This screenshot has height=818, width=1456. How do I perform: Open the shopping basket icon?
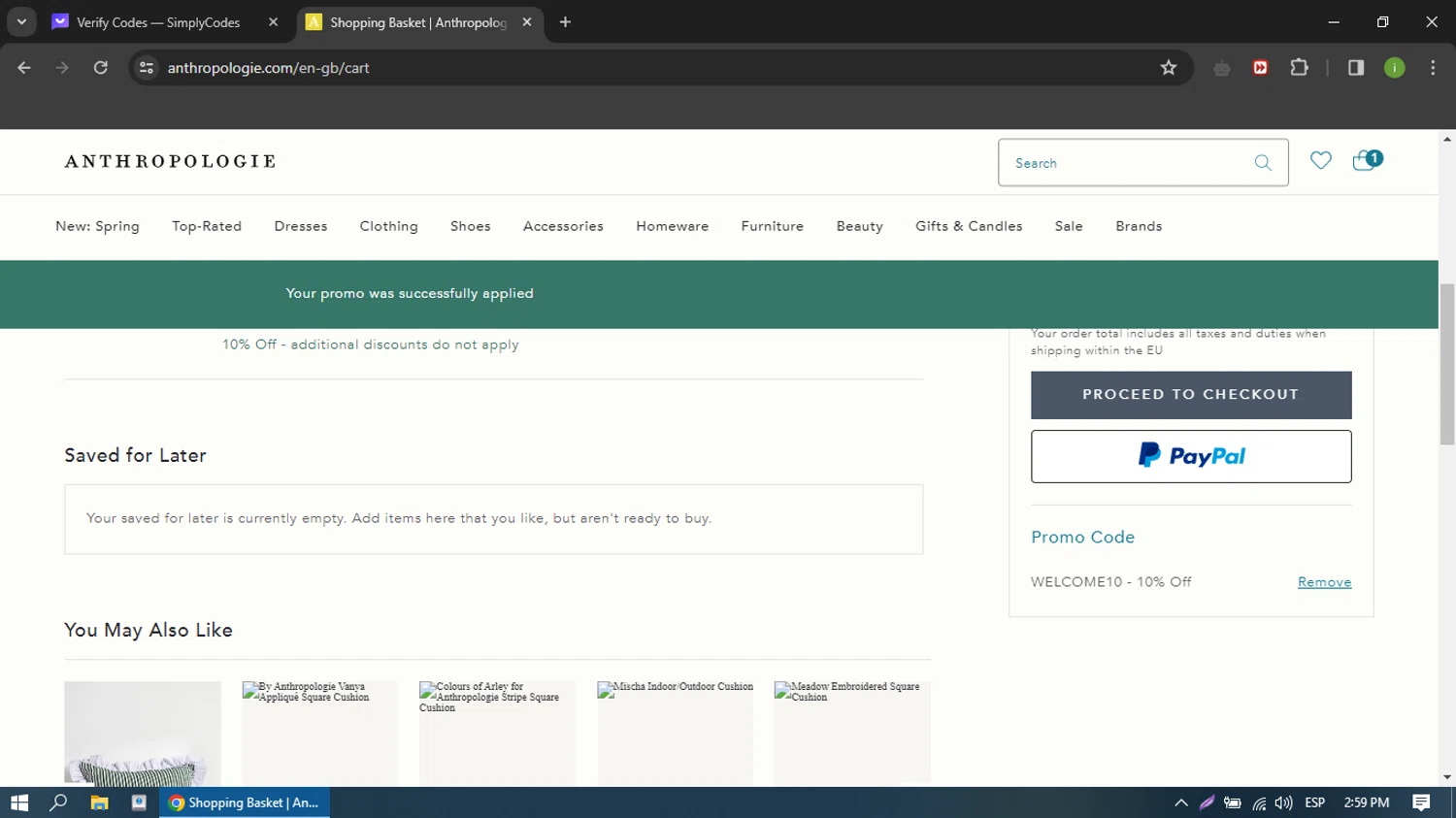[1367, 160]
